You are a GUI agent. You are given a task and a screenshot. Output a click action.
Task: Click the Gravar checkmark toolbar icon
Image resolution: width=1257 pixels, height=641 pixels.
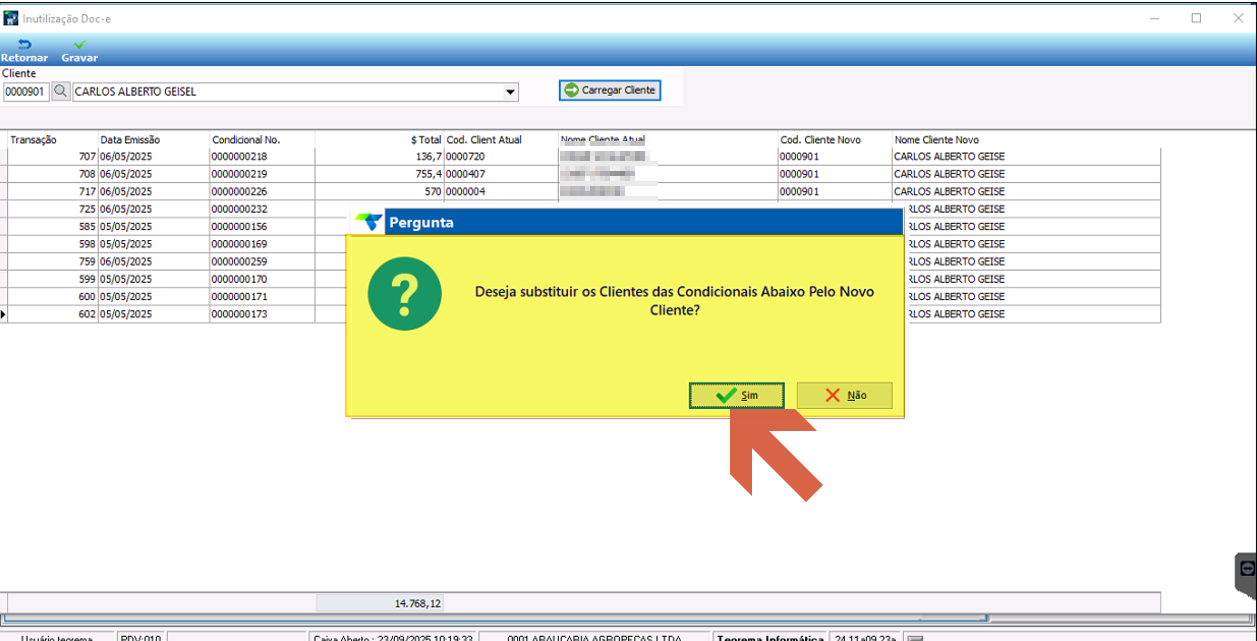80,44
